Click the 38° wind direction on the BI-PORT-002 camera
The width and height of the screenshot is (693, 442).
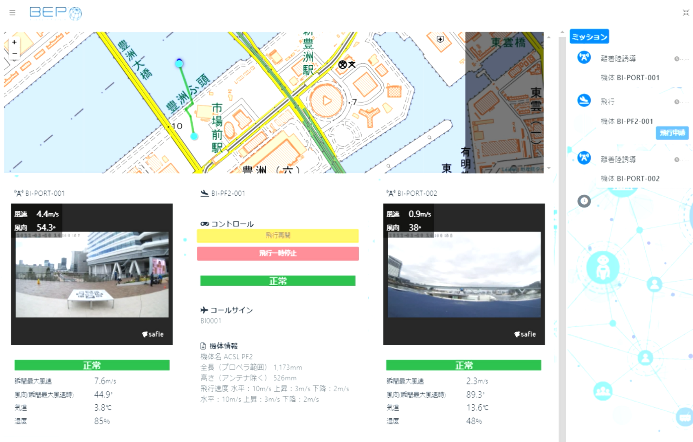coord(415,228)
